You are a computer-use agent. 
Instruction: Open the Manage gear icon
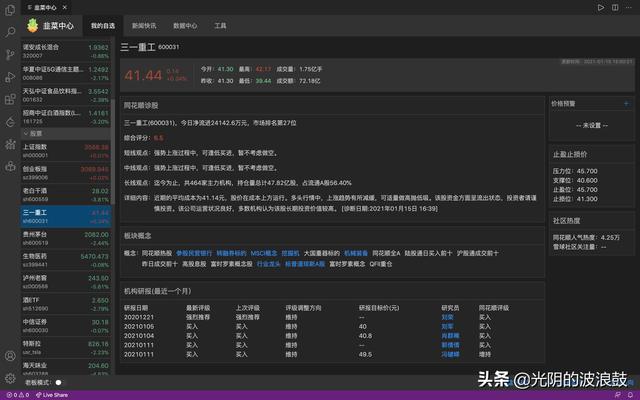[10, 378]
